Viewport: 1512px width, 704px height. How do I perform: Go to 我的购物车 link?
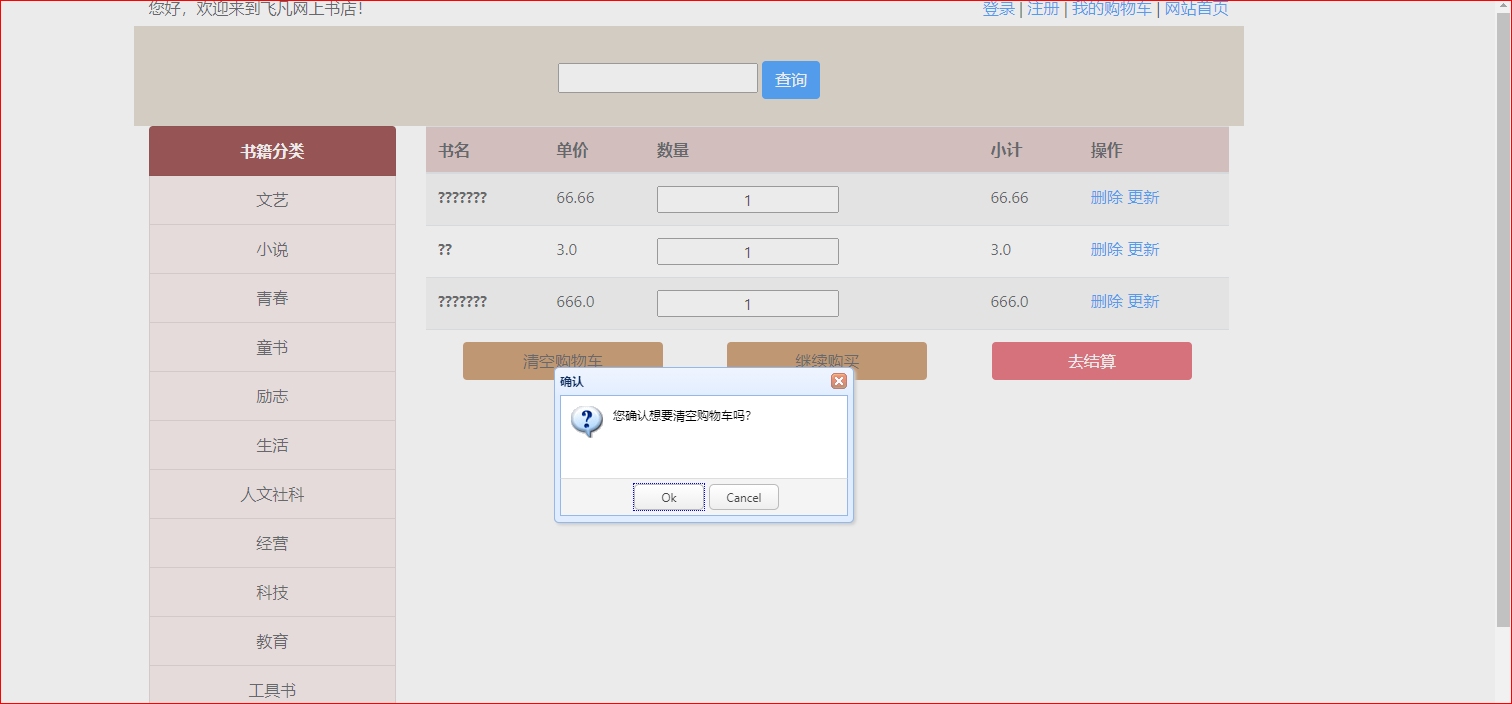(1112, 9)
